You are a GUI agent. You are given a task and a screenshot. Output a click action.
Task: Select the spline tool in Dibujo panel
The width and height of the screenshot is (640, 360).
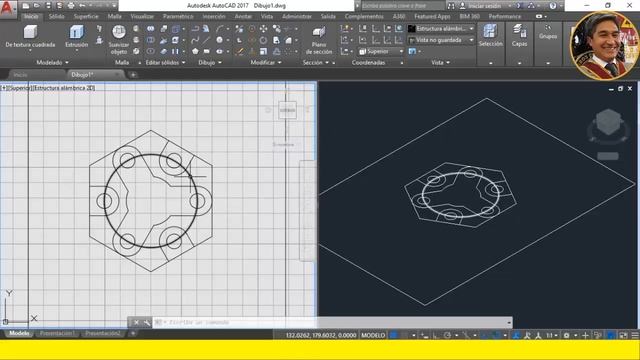[195, 40]
